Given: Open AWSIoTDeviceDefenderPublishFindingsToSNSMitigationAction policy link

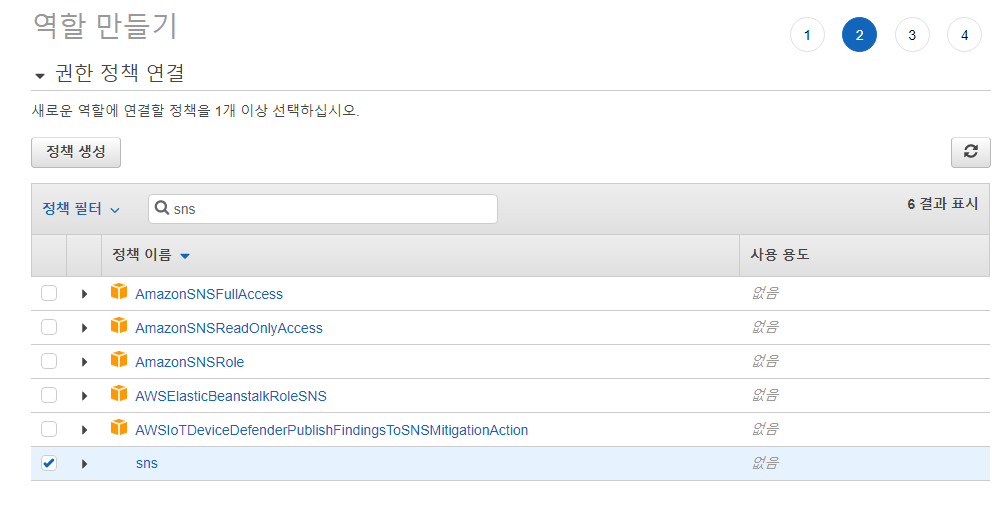Looking at the screenshot, I should tap(332, 430).
